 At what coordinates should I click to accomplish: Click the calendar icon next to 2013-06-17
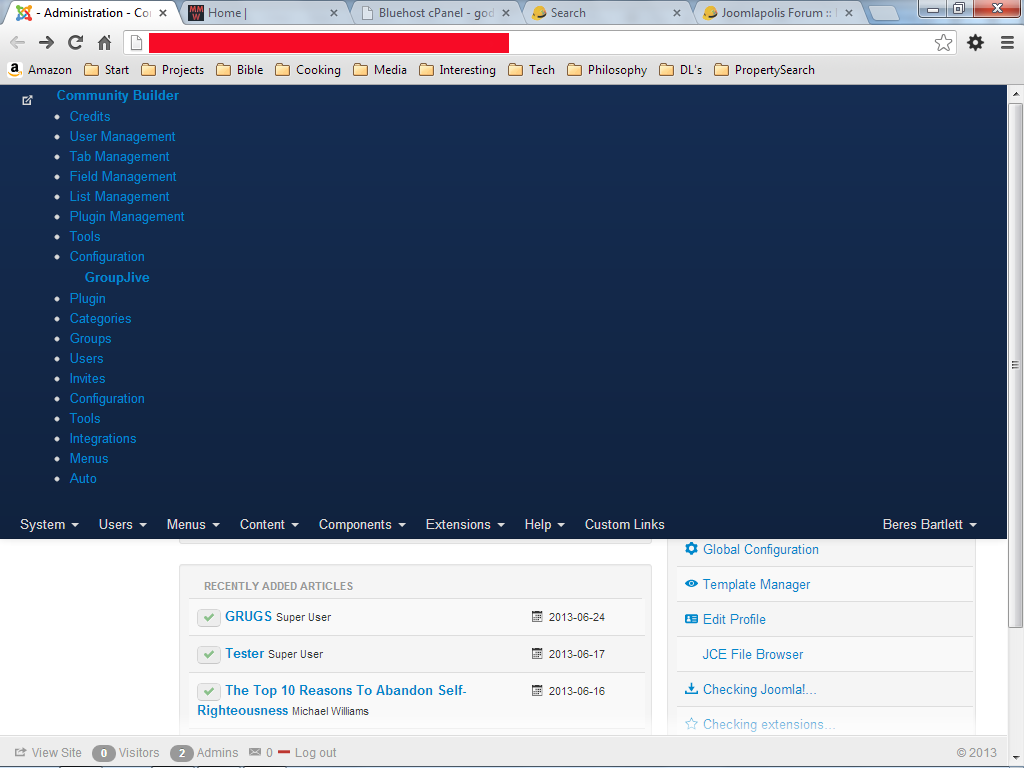(537, 654)
